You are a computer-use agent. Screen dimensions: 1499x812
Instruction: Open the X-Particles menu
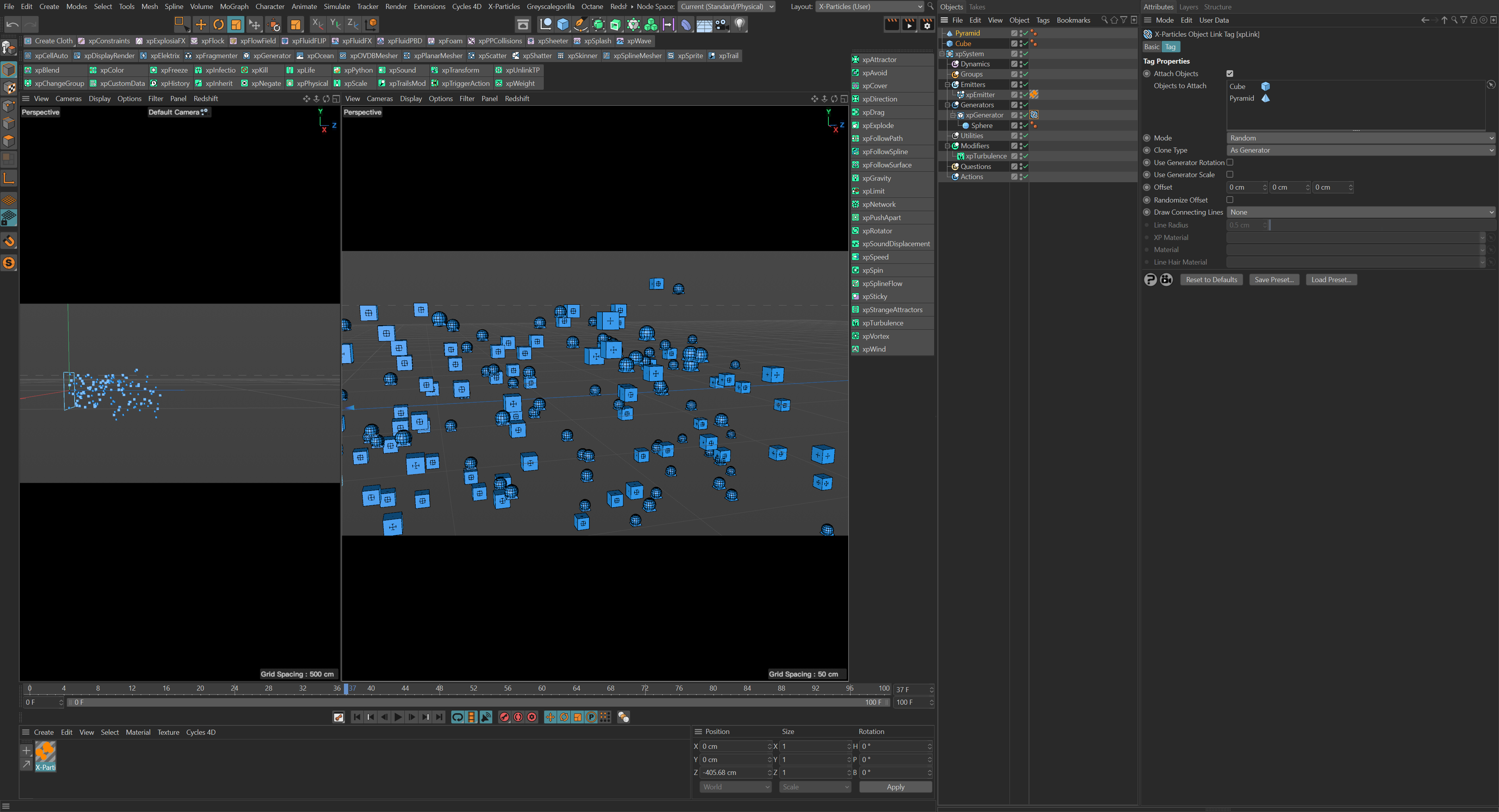click(x=503, y=6)
